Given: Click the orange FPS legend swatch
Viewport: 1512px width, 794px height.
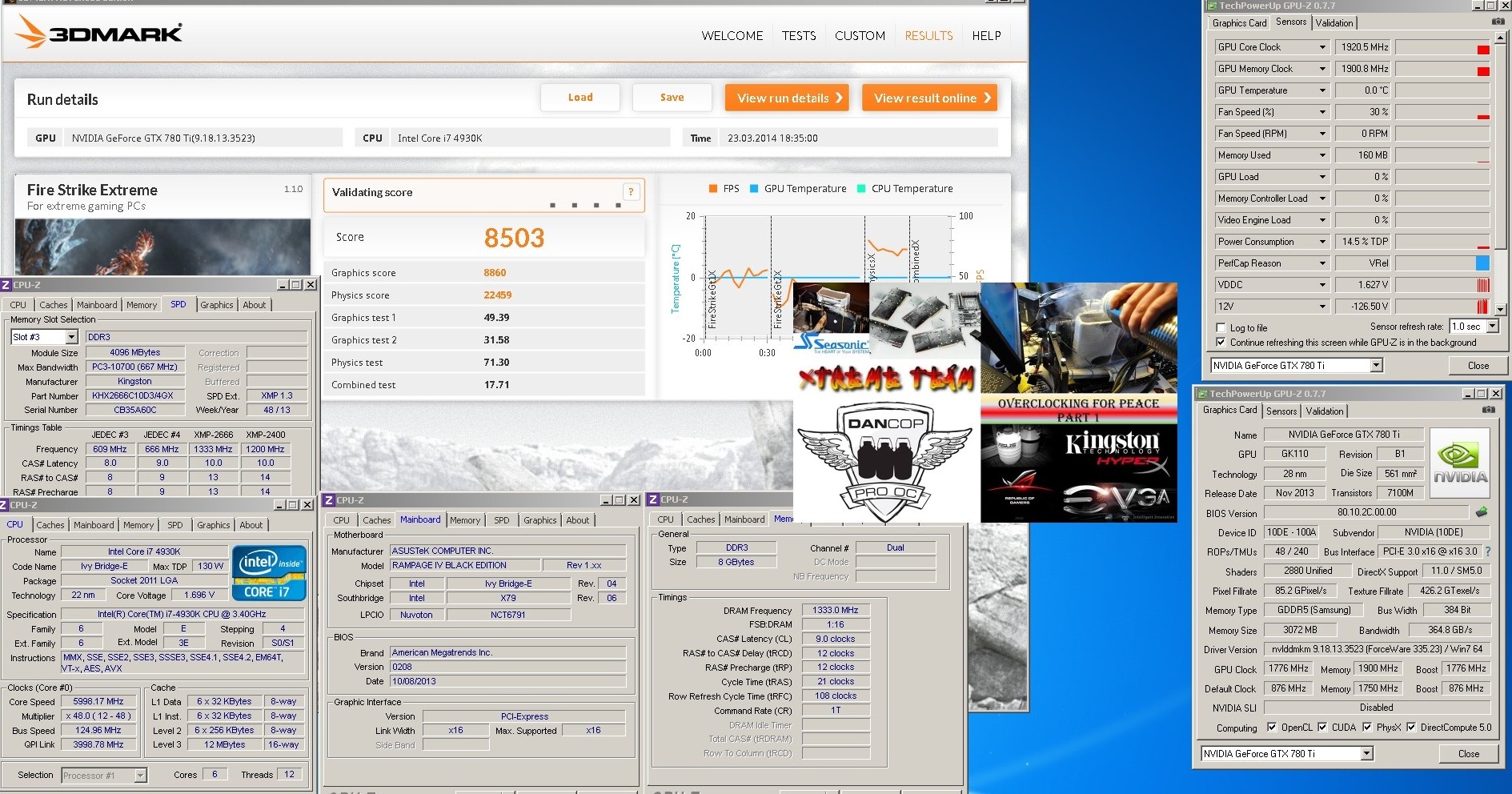Looking at the screenshot, I should click(712, 189).
